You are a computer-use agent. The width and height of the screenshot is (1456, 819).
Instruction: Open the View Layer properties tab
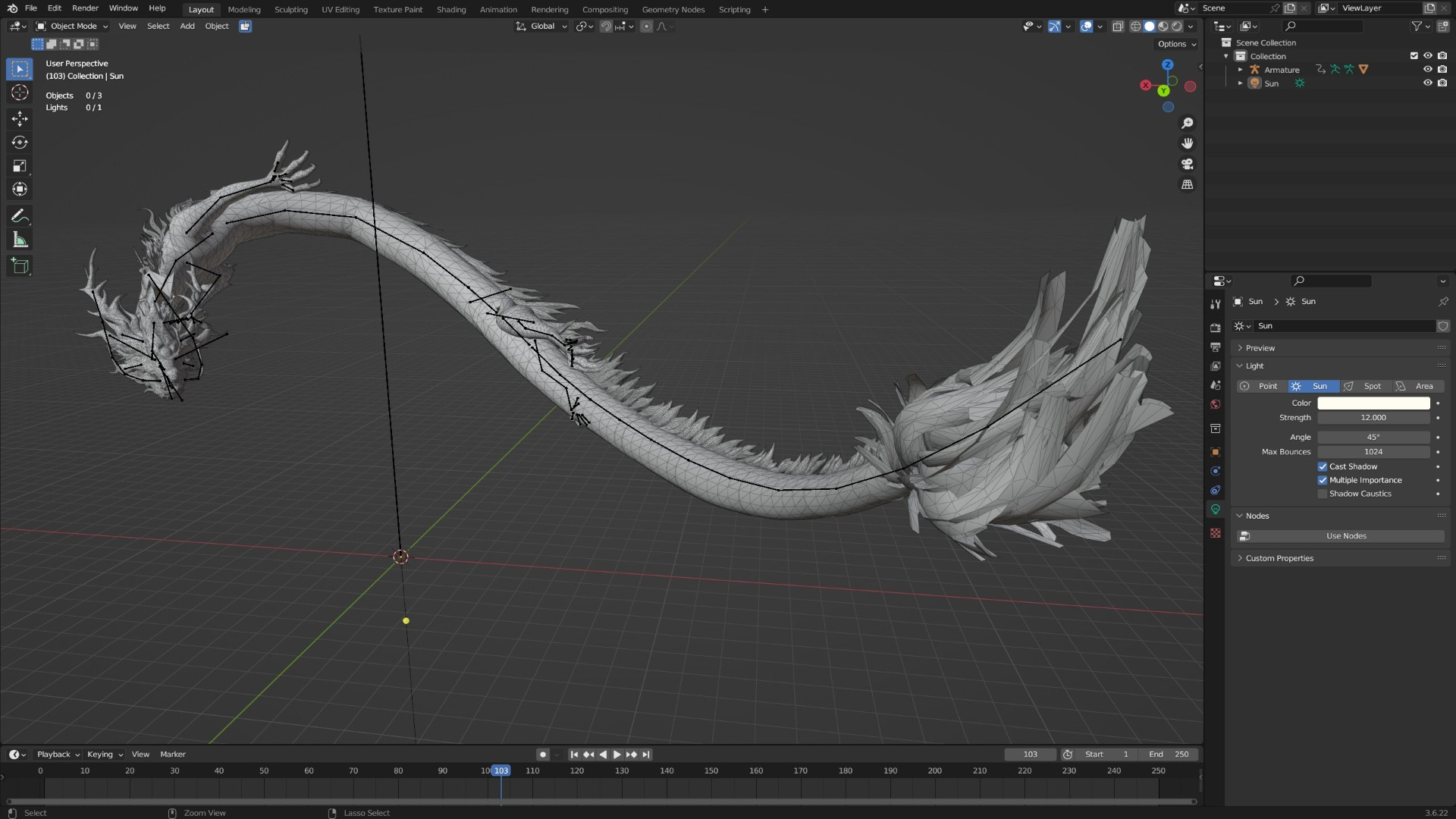coord(1216,366)
